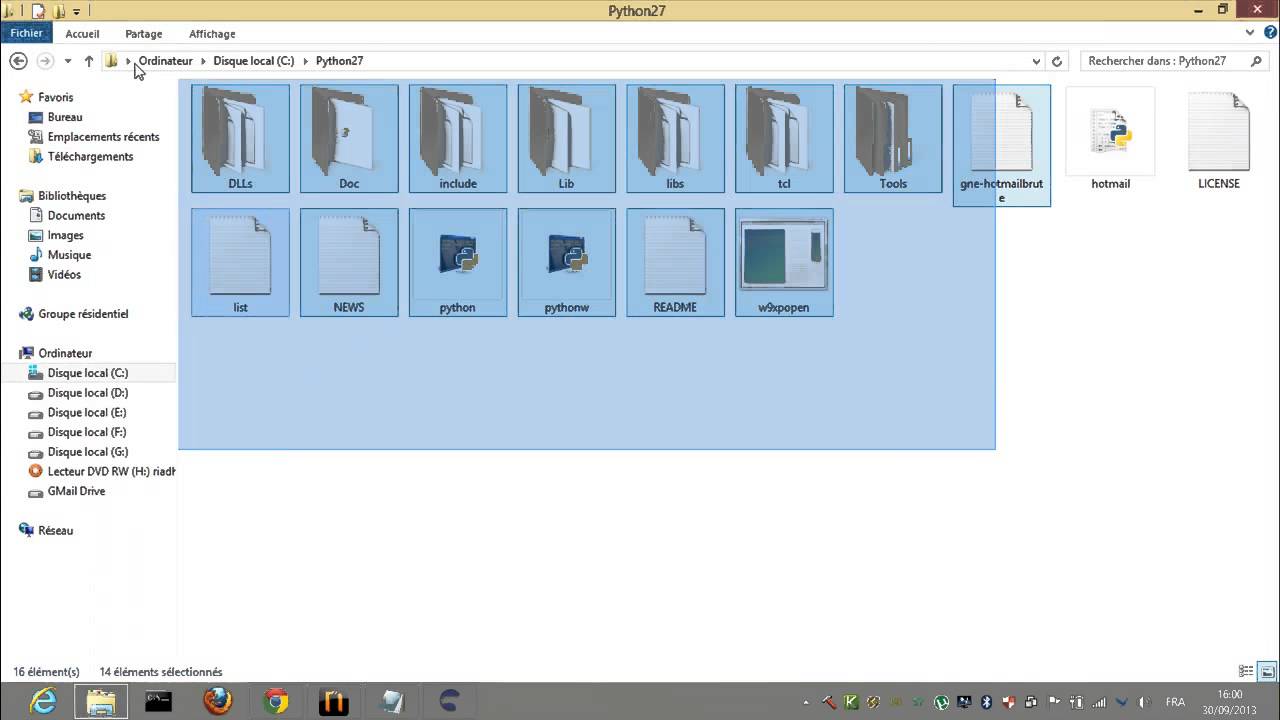Open recent locations dropdown arrow
The image size is (1280, 720).
pos(68,61)
